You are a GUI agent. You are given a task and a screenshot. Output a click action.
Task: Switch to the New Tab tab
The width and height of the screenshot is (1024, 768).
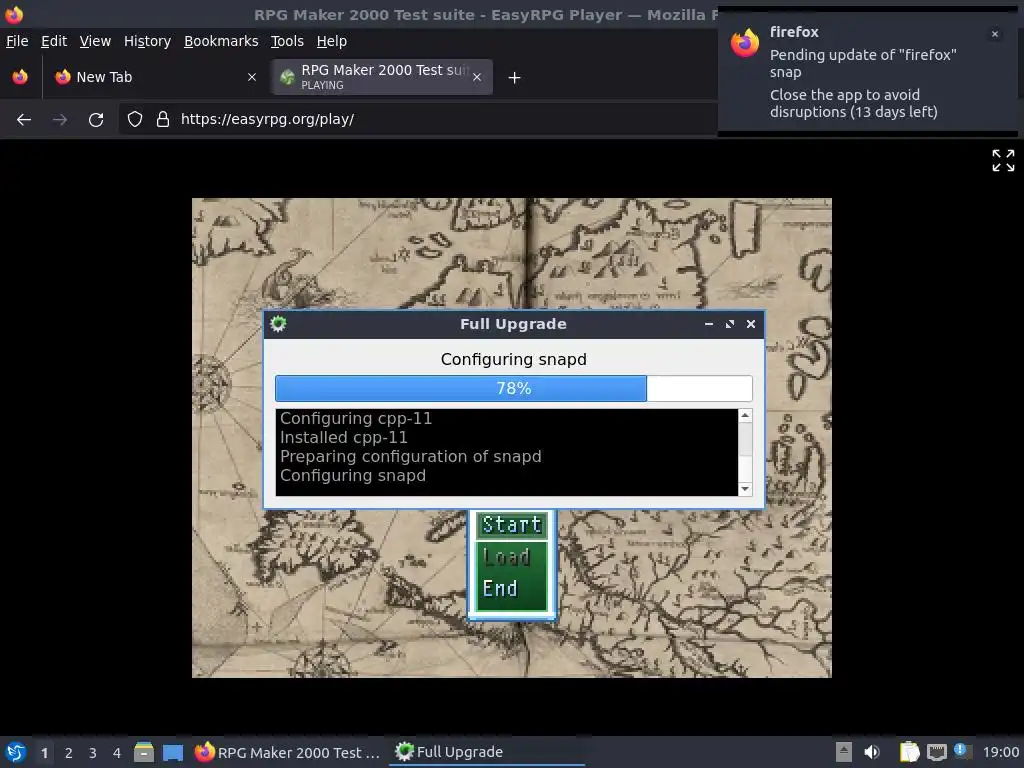tap(155, 77)
